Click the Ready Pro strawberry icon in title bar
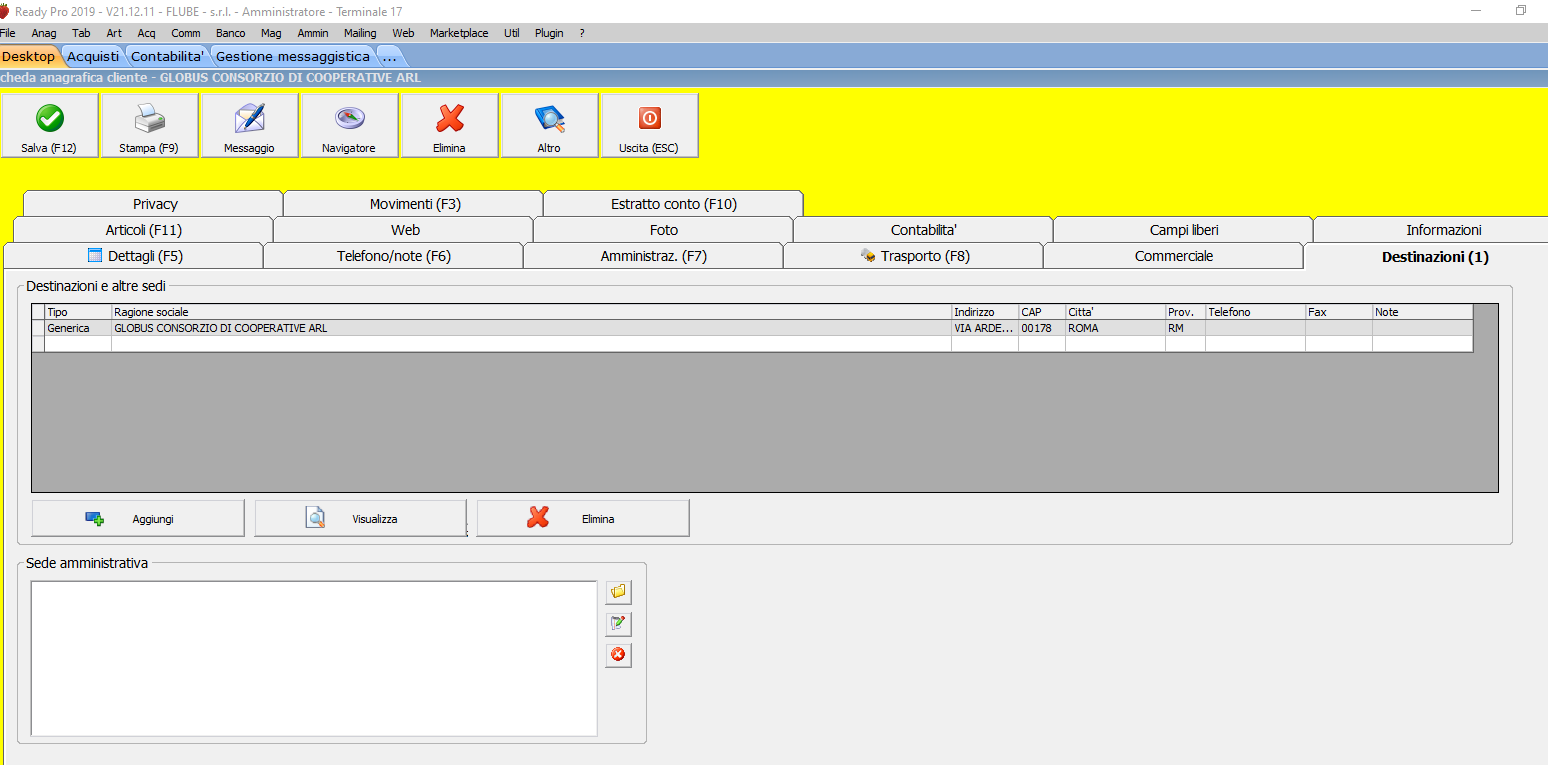Image resolution: width=1548 pixels, height=765 pixels. pyautogui.click(x=5, y=11)
